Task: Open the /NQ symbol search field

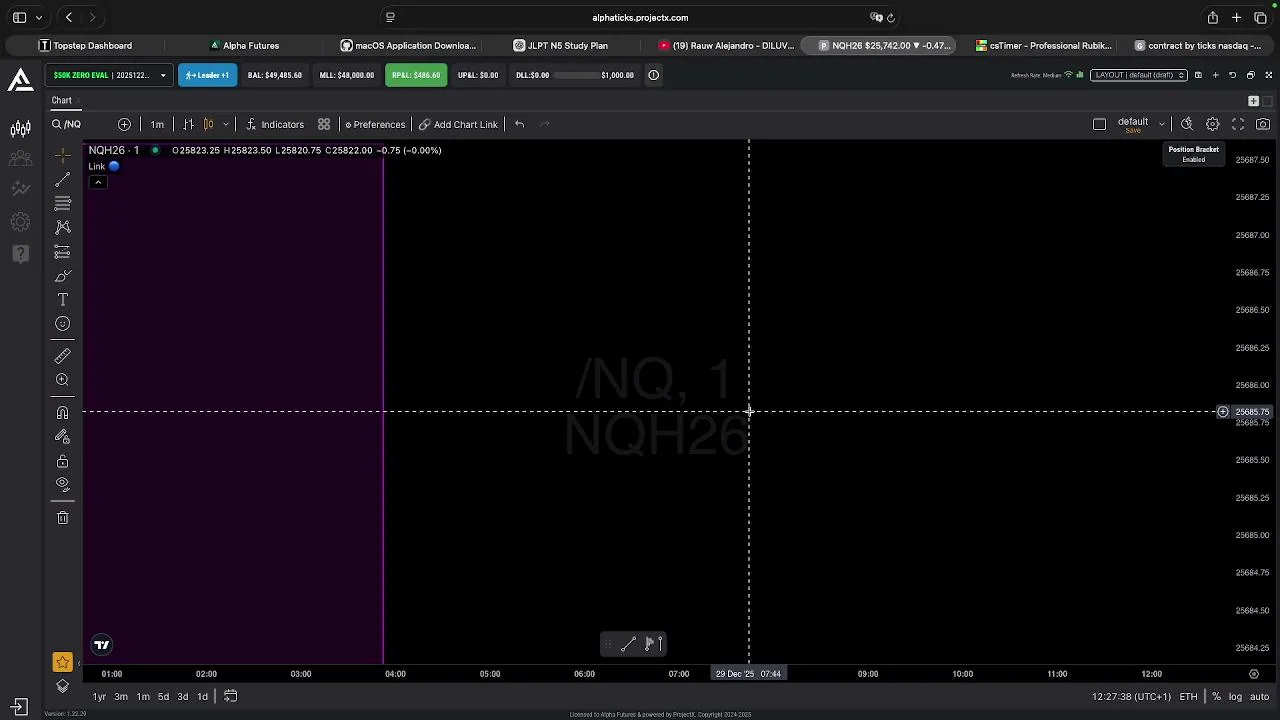Action: click(x=67, y=124)
